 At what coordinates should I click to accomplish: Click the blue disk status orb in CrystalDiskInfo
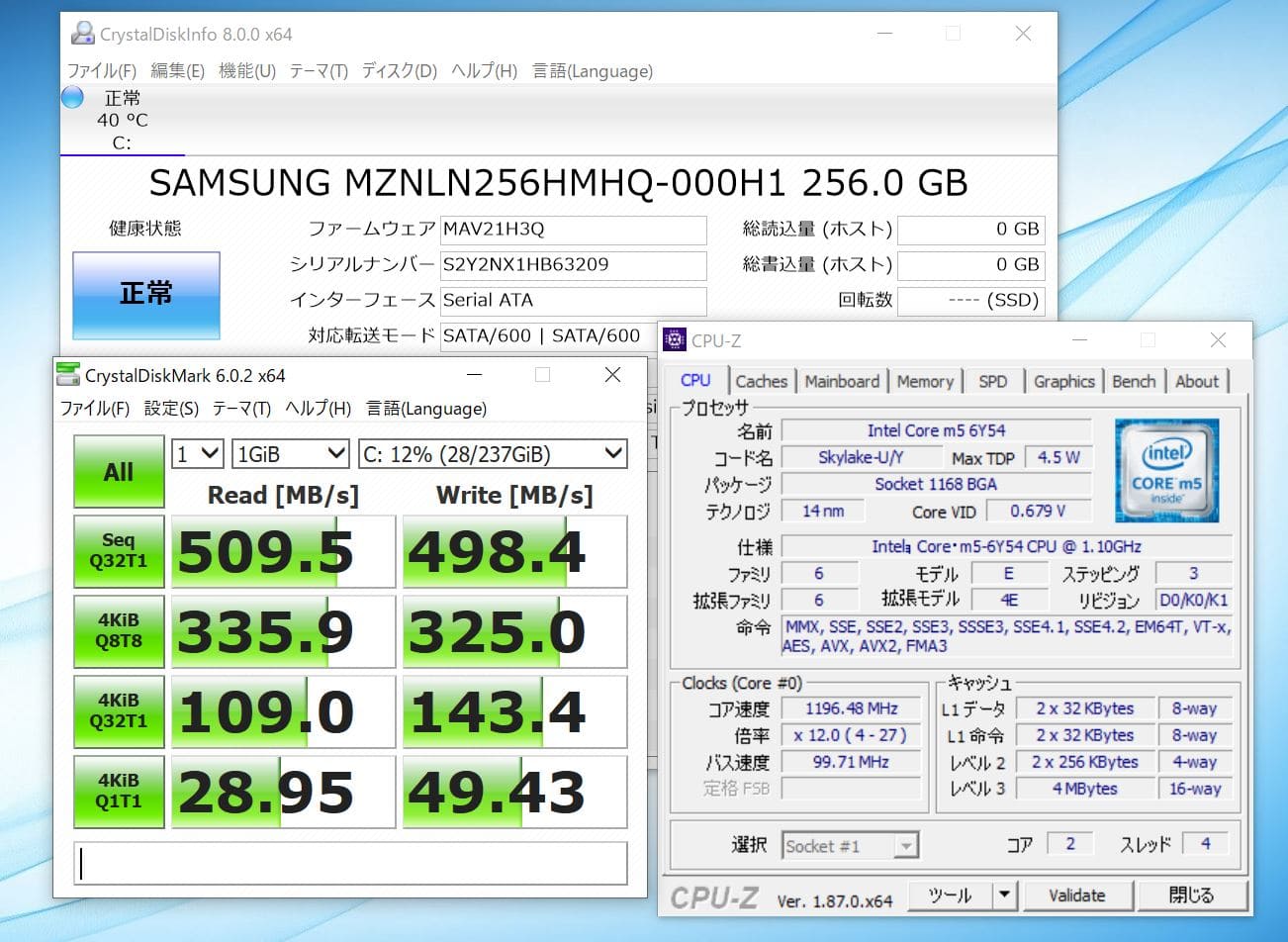tap(73, 97)
